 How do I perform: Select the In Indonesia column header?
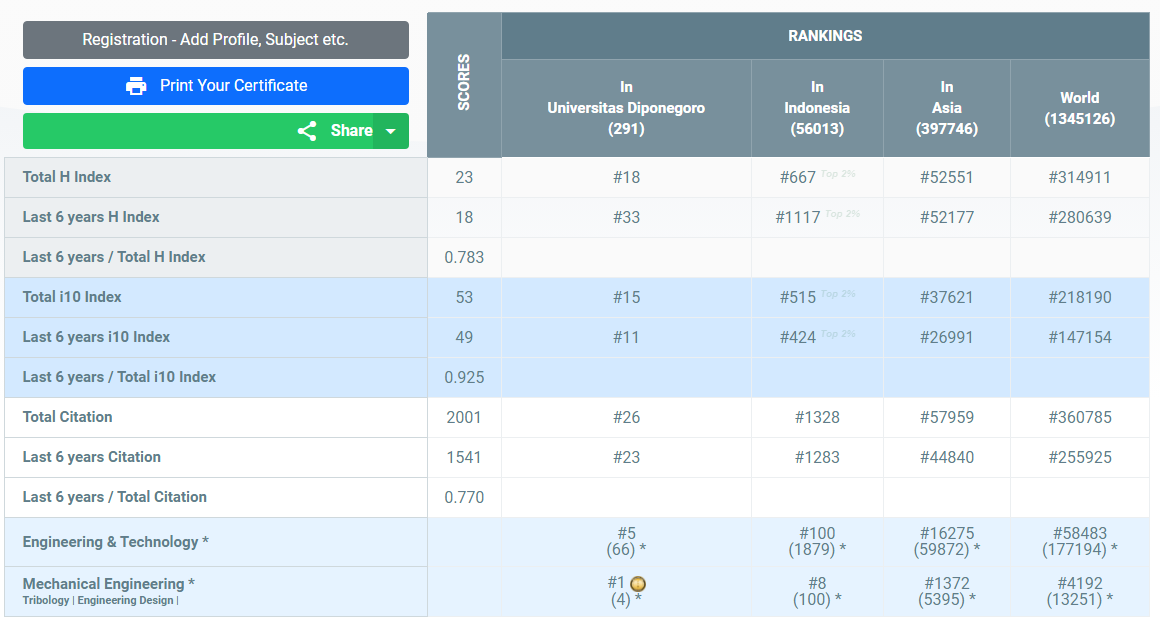(817, 108)
